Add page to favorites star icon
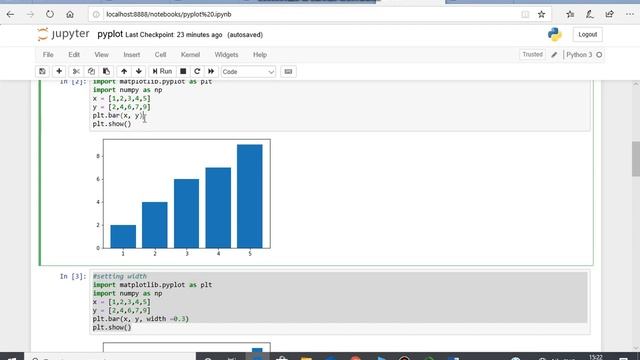640x360 pixels. [541, 14]
